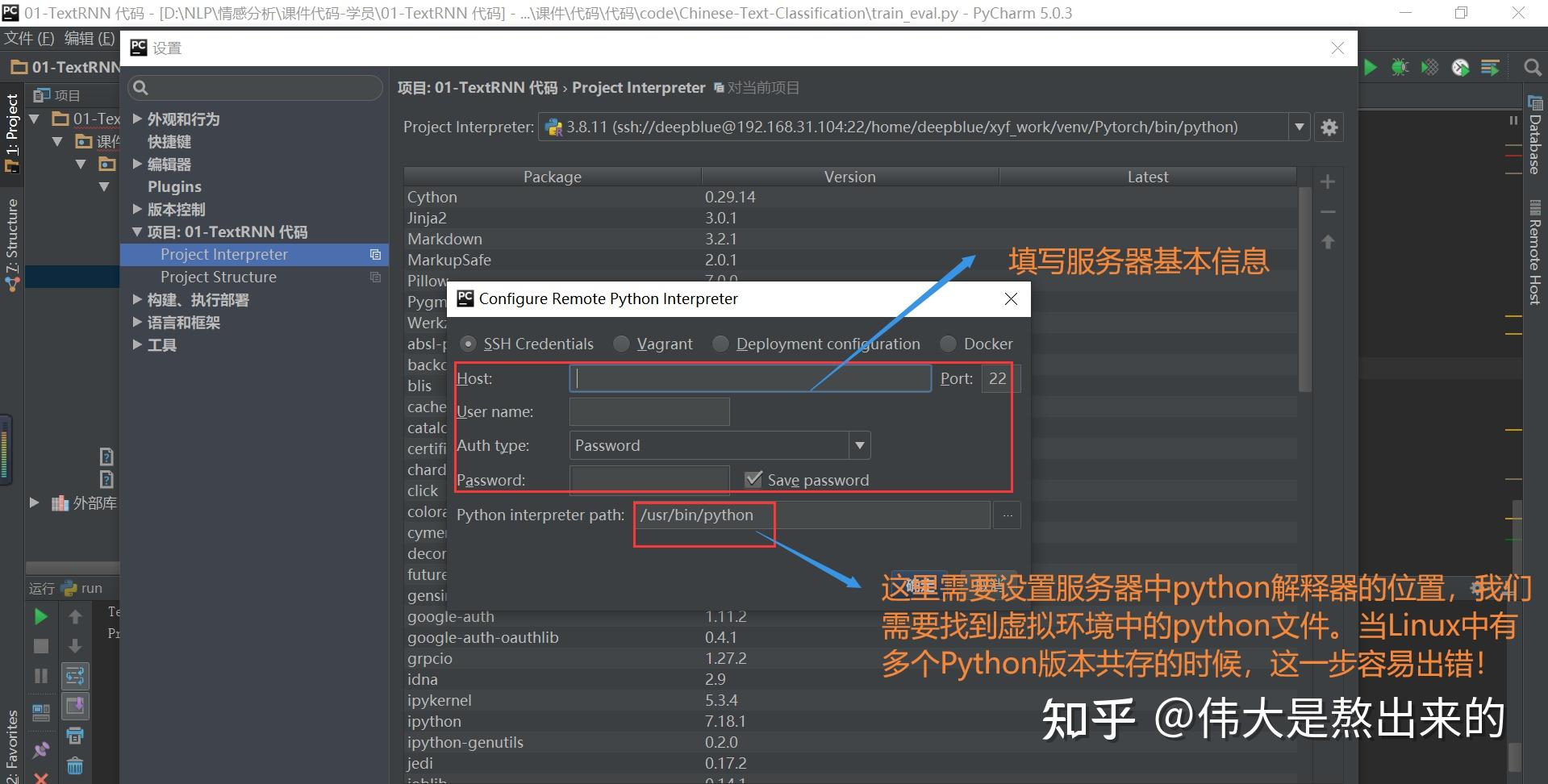Focus the User name input field

tap(649, 411)
